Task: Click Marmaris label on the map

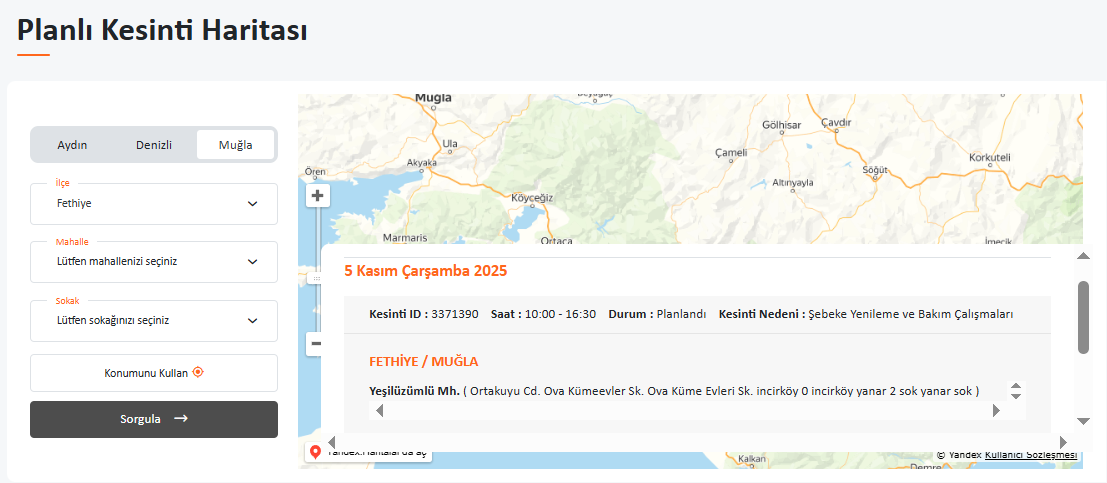Action: [405, 238]
